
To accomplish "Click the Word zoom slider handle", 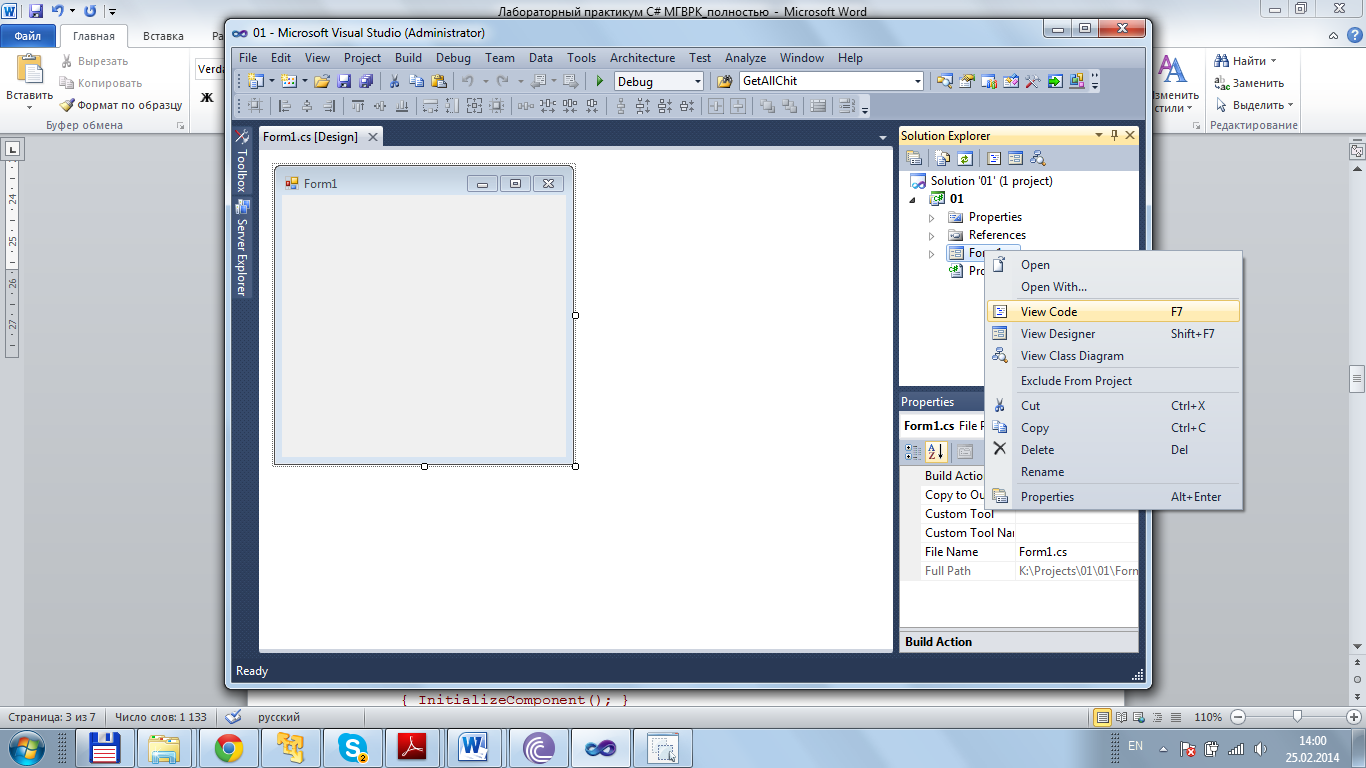I will pos(1297,717).
